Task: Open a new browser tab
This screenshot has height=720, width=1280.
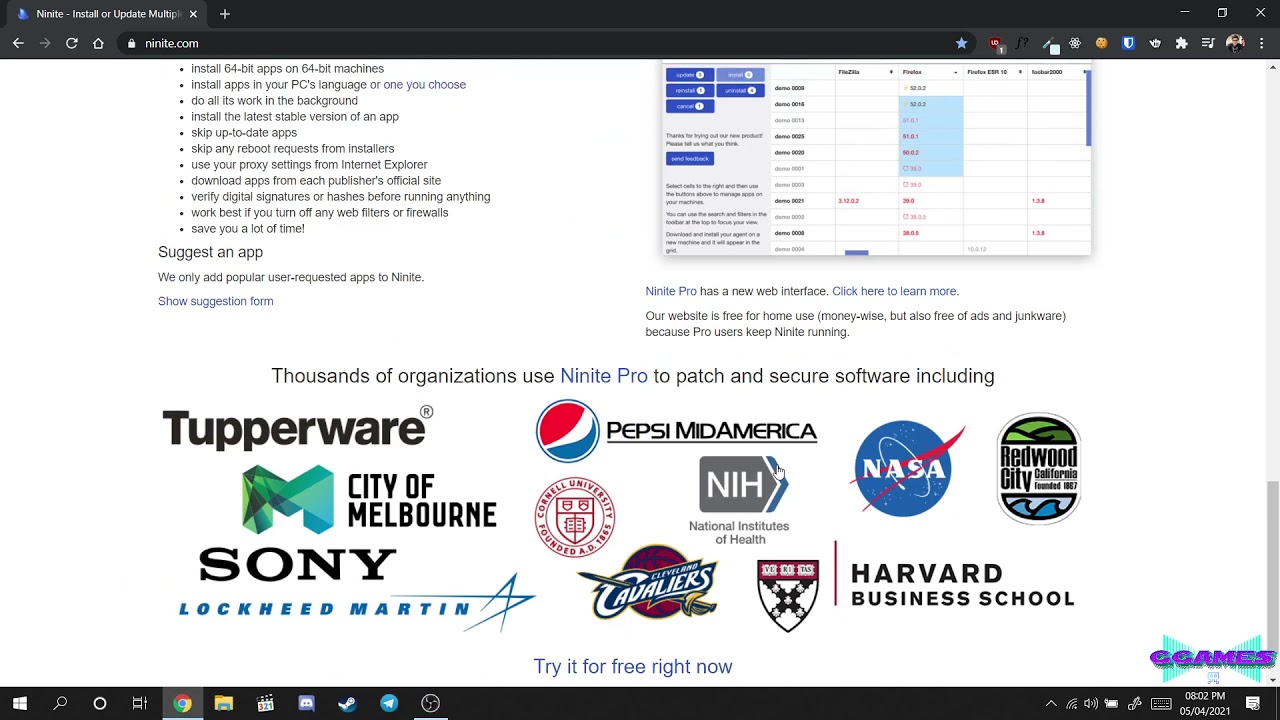Action: tap(224, 14)
